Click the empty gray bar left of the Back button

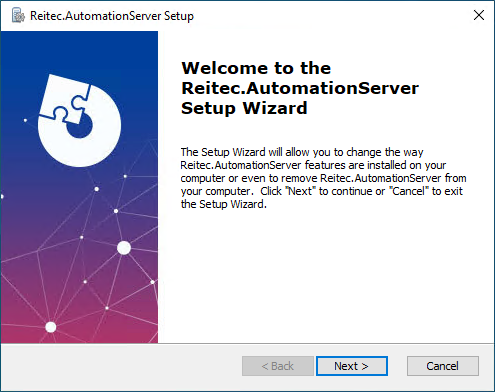pyautogui.click(x=122, y=366)
